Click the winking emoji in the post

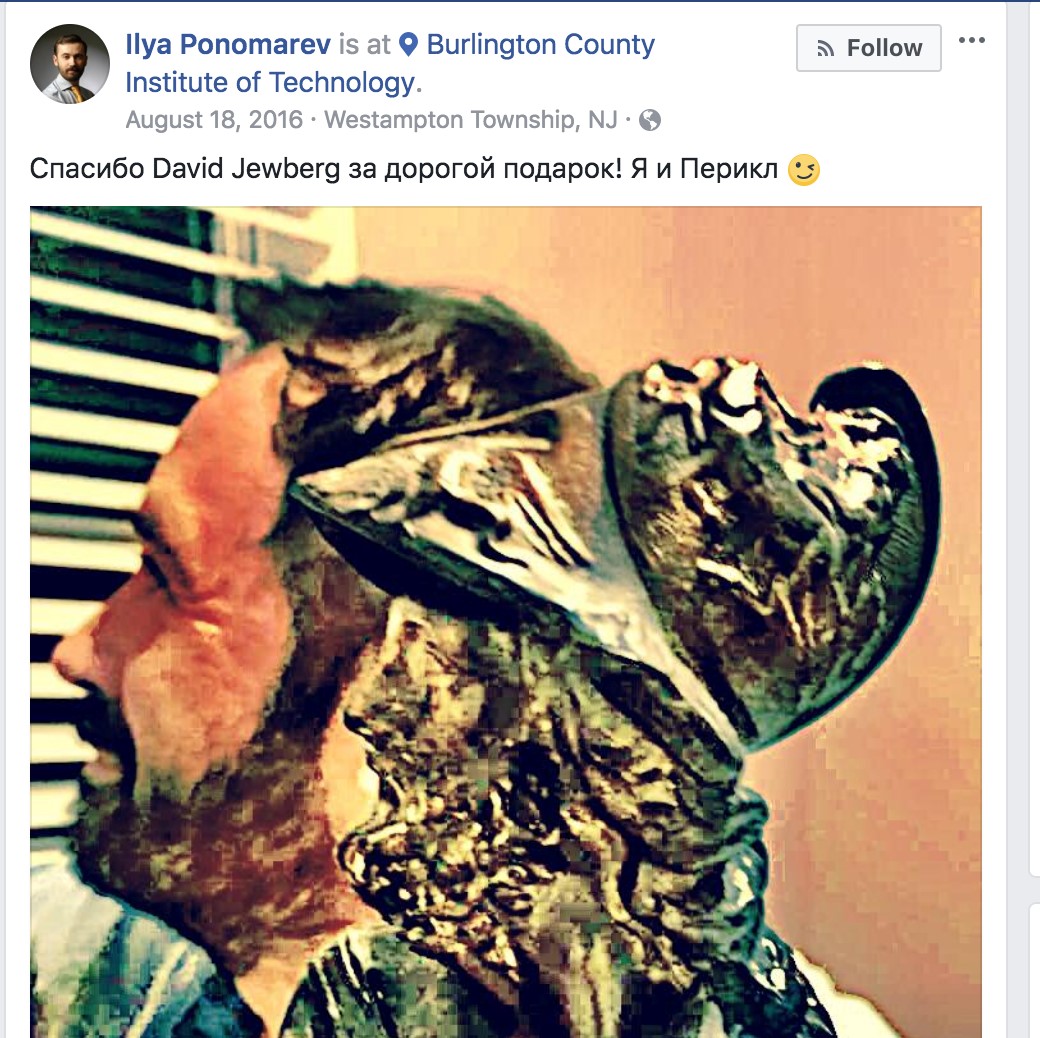(x=803, y=169)
